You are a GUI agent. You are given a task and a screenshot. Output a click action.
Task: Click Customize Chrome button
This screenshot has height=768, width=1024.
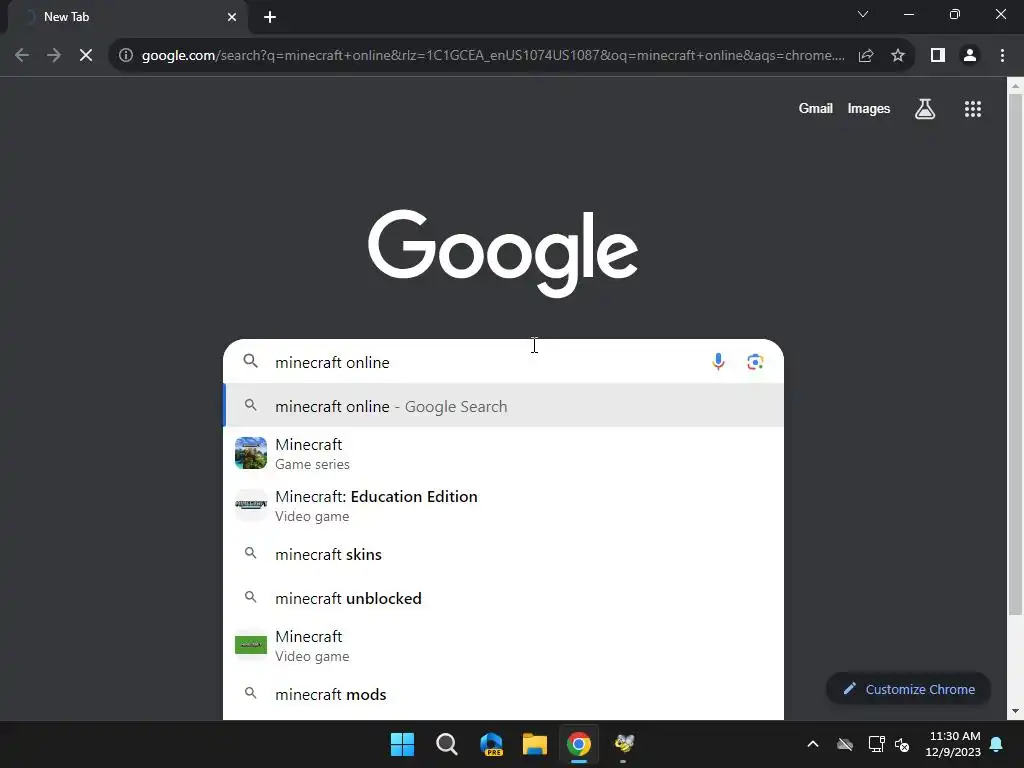(x=908, y=689)
